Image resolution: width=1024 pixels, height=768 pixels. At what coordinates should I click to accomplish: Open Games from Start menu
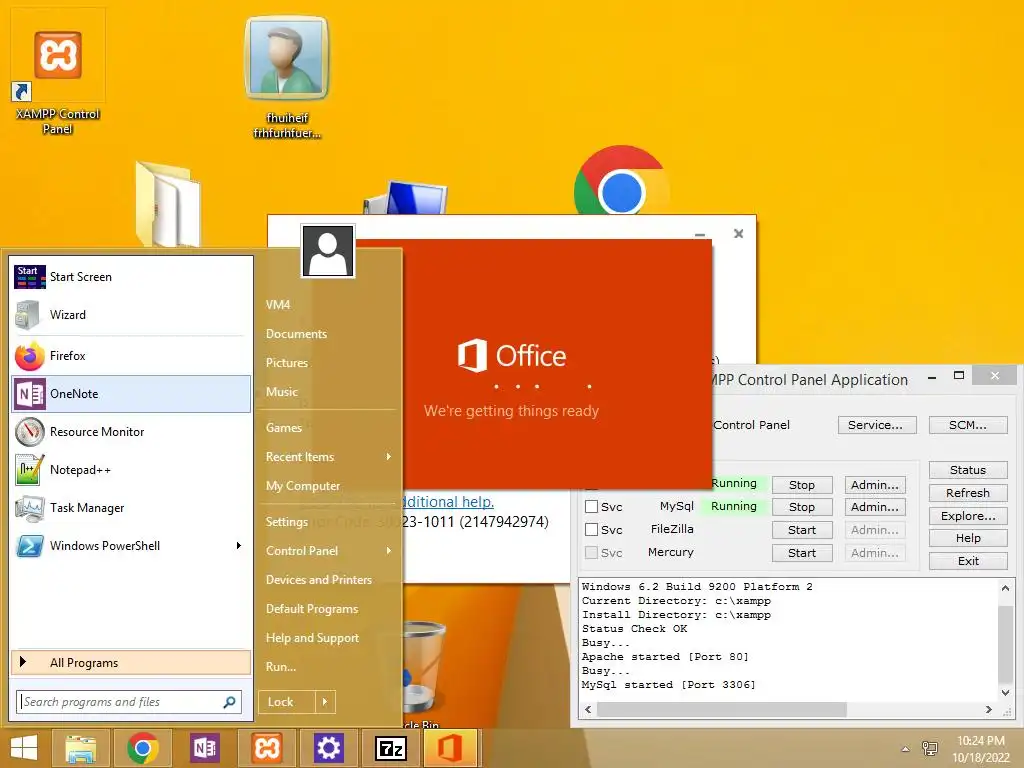tap(284, 428)
